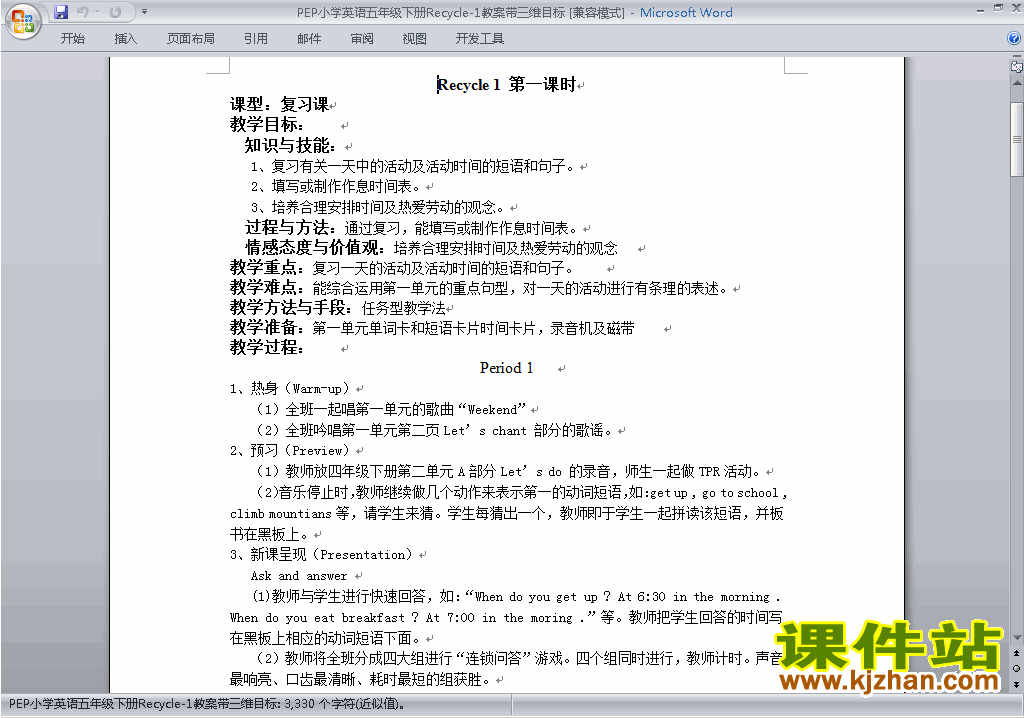This screenshot has width=1024, height=718.
Task: Open the 视图 tab
Action: pos(414,39)
